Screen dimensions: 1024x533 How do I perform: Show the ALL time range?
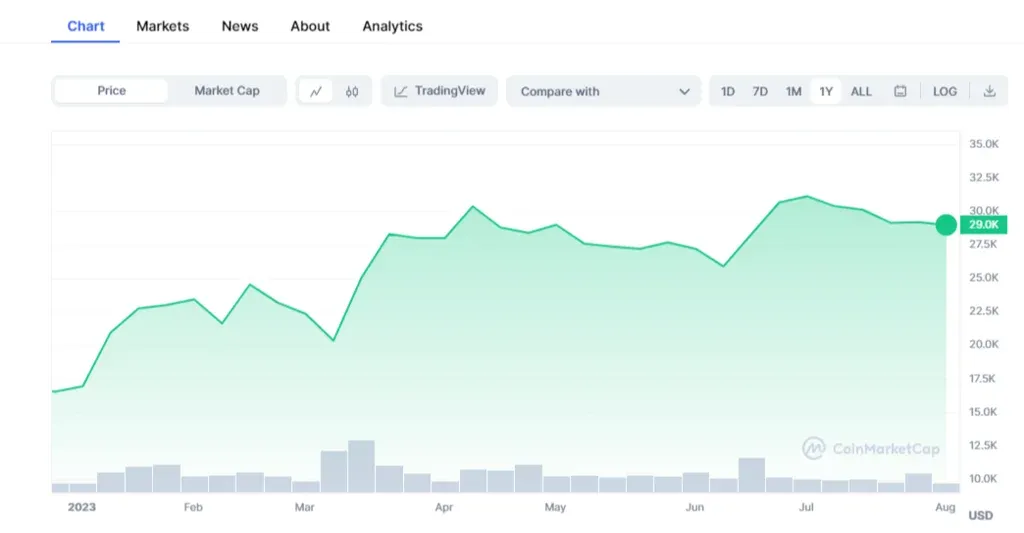tap(861, 91)
